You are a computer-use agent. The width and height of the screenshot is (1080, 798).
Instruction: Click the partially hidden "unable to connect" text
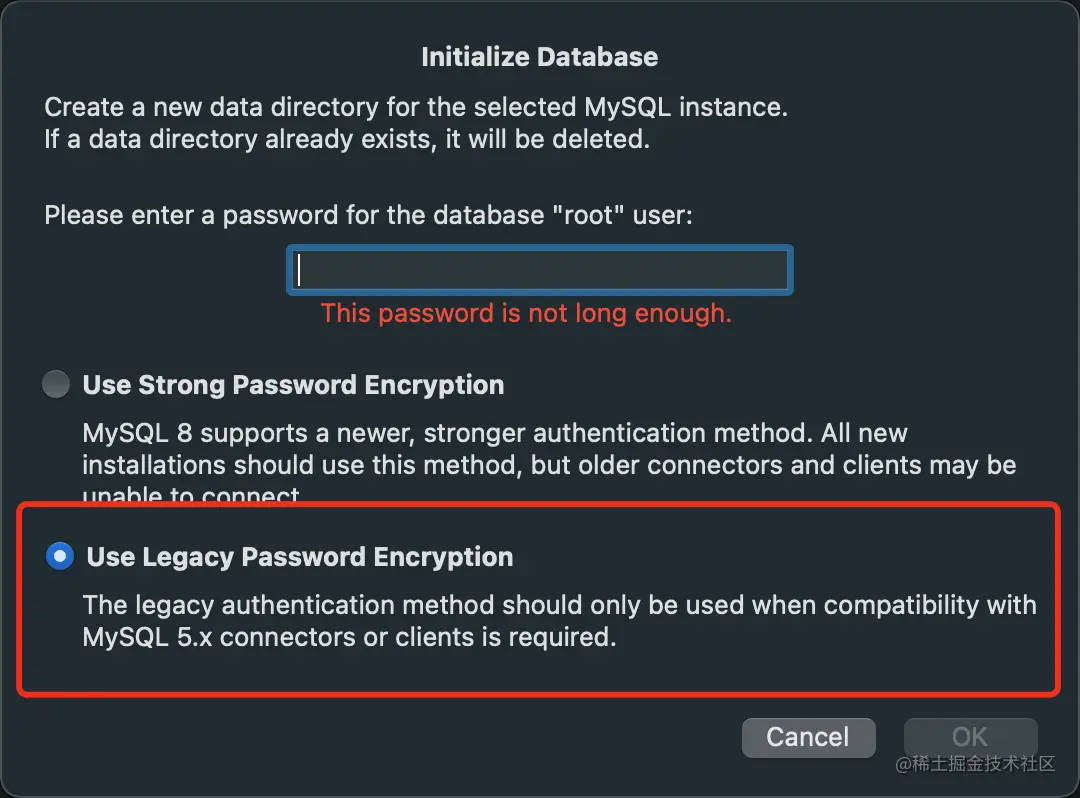click(191, 494)
